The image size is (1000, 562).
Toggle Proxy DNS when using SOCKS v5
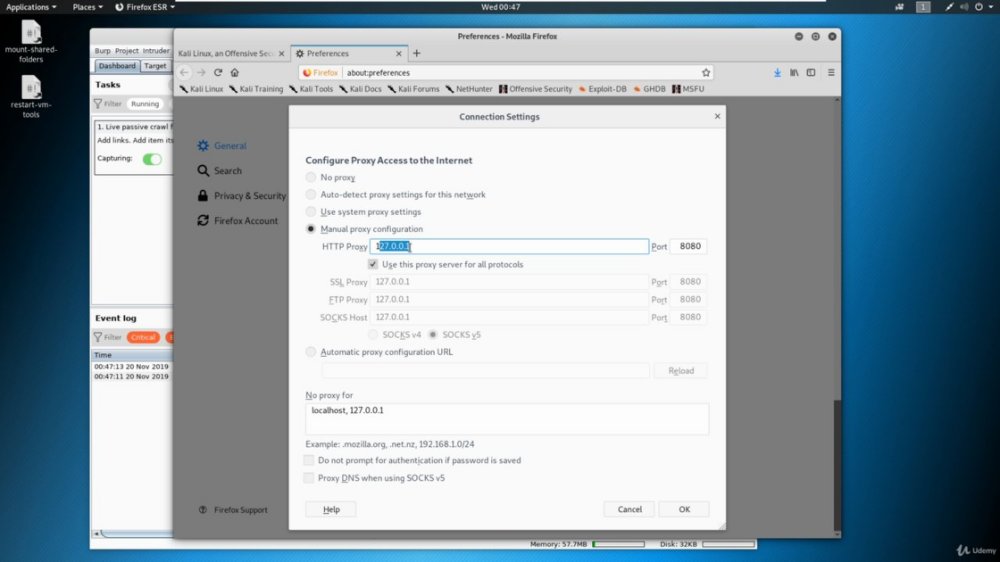point(309,478)
